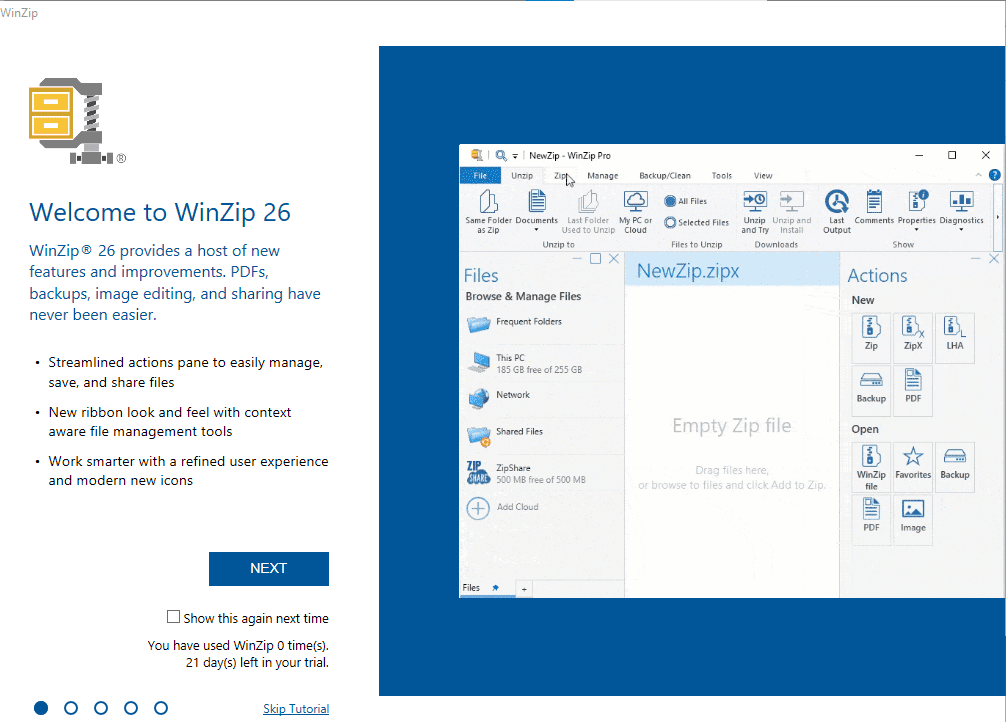Open the Manage ribbon tab
Viewport: 1006px width, 722px height.
(x=602, y=175)
